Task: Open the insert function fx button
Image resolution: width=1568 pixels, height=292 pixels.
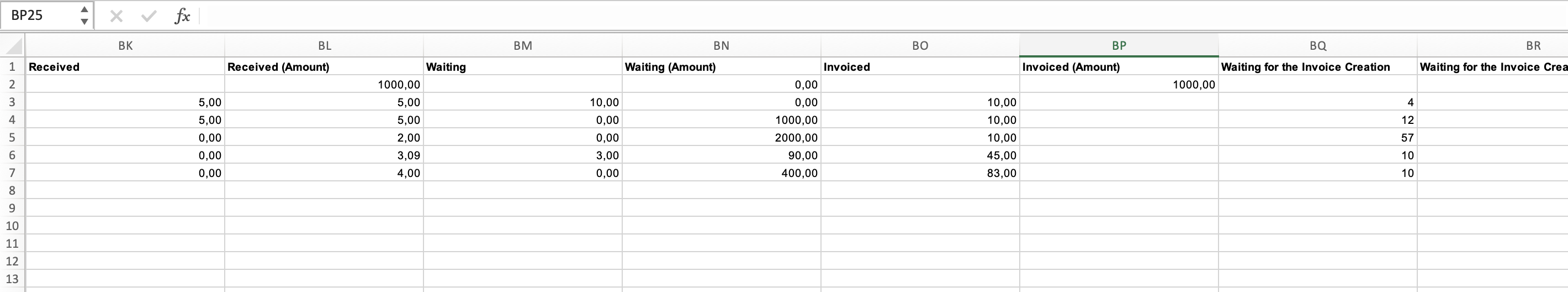Action: (x=182, y=16)
